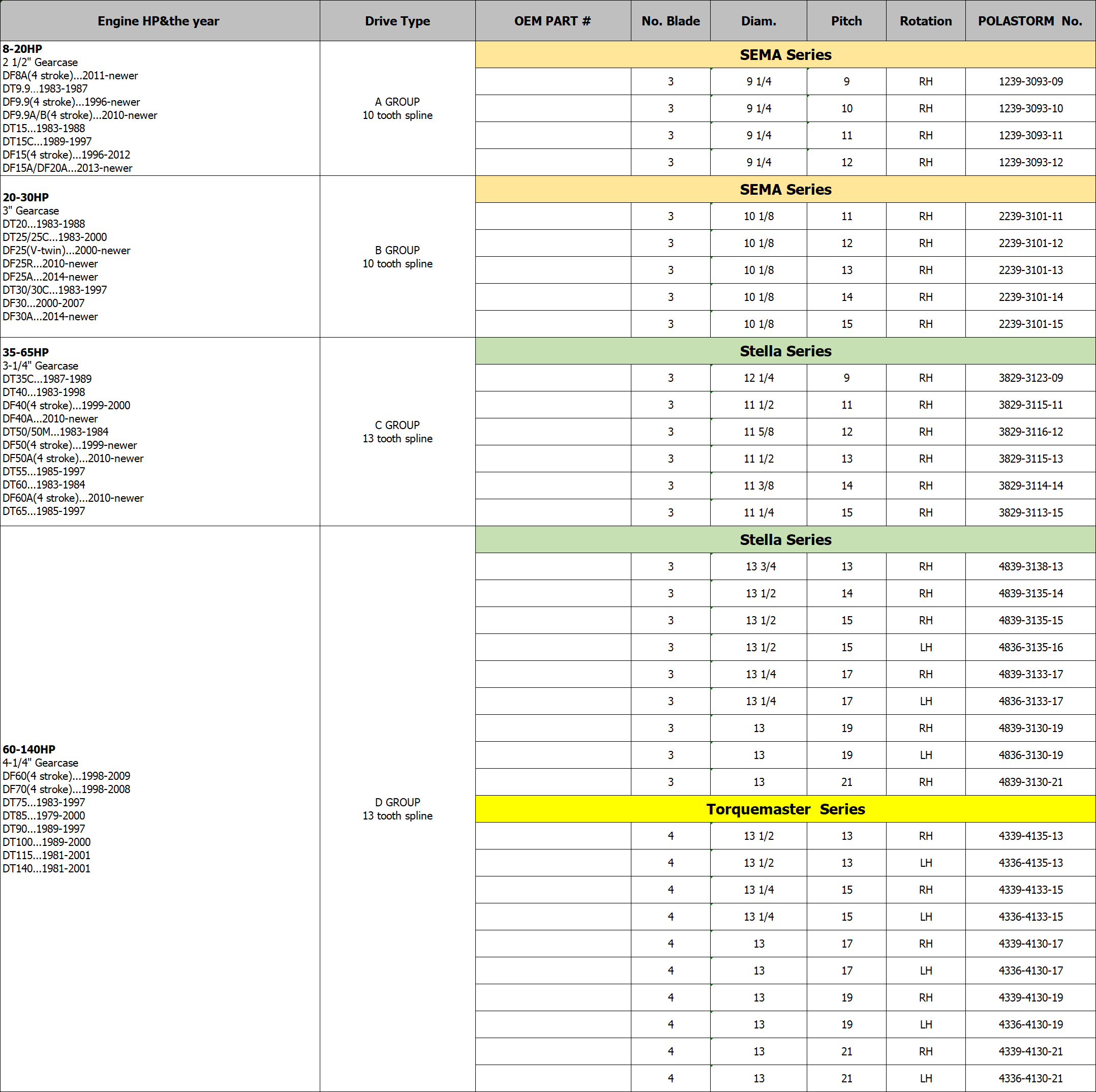The image size is (1096, 1092).
Task: Click part number 4336-4130-21
Action: (1031, 1078)
